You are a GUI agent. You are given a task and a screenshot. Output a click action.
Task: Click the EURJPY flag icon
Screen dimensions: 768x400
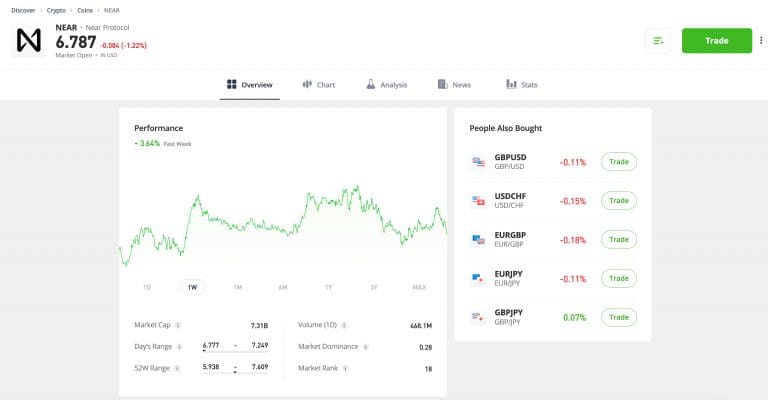[479, 279]
